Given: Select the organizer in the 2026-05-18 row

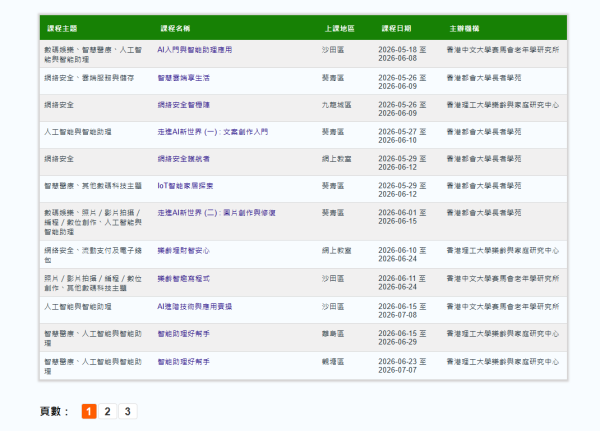Looking at the screenshot, I should (x=503, y=50).
